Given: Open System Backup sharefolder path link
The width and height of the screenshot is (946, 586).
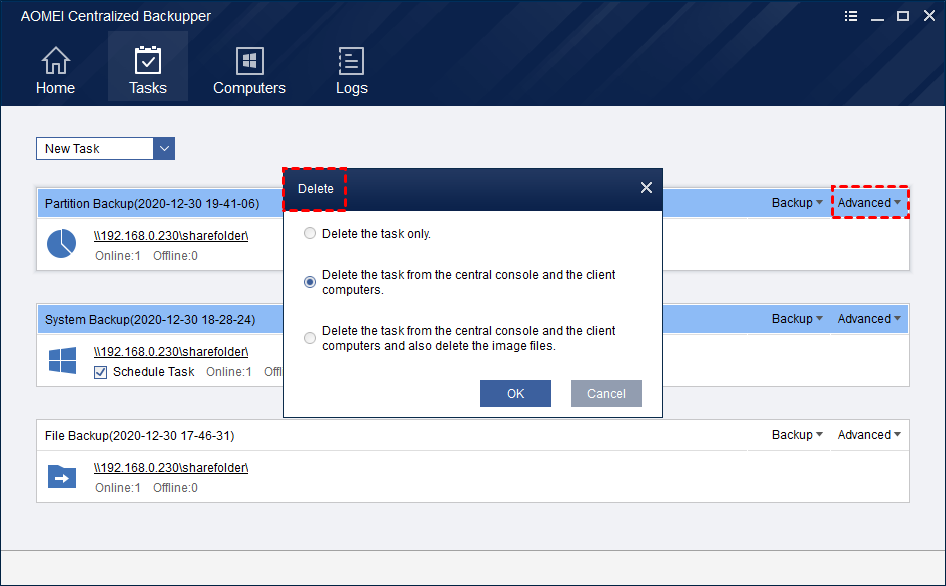Looking at the screenshot, I should point(171,351).
